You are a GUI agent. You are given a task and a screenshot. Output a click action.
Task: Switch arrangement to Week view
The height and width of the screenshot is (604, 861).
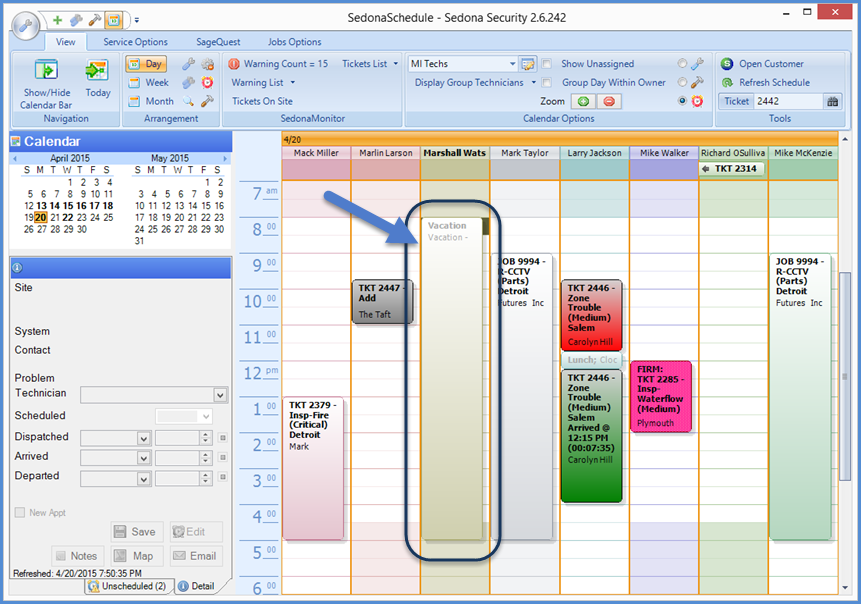(x=149, y=83)
